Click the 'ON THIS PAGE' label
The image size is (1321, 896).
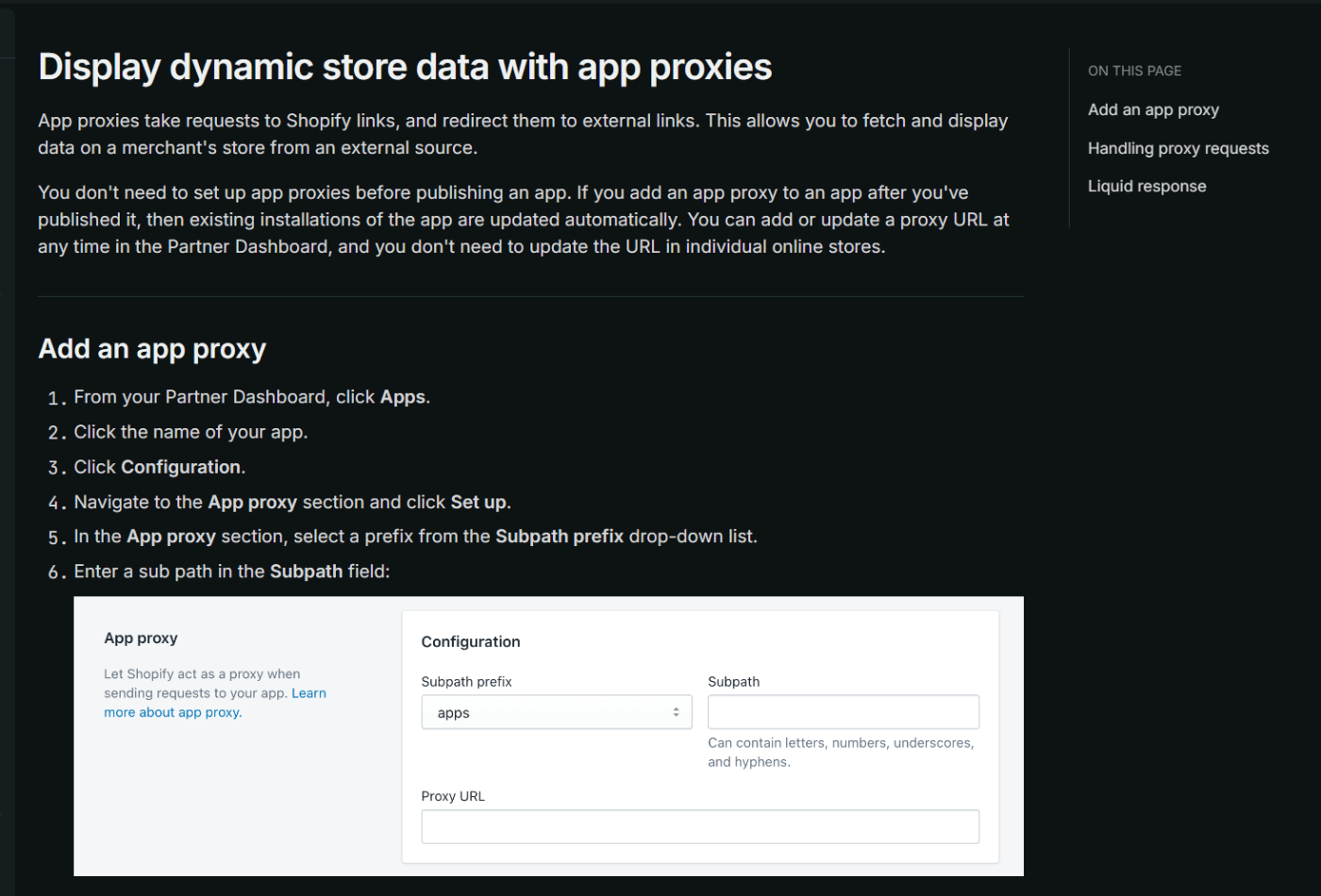(x=1134, y=71)
